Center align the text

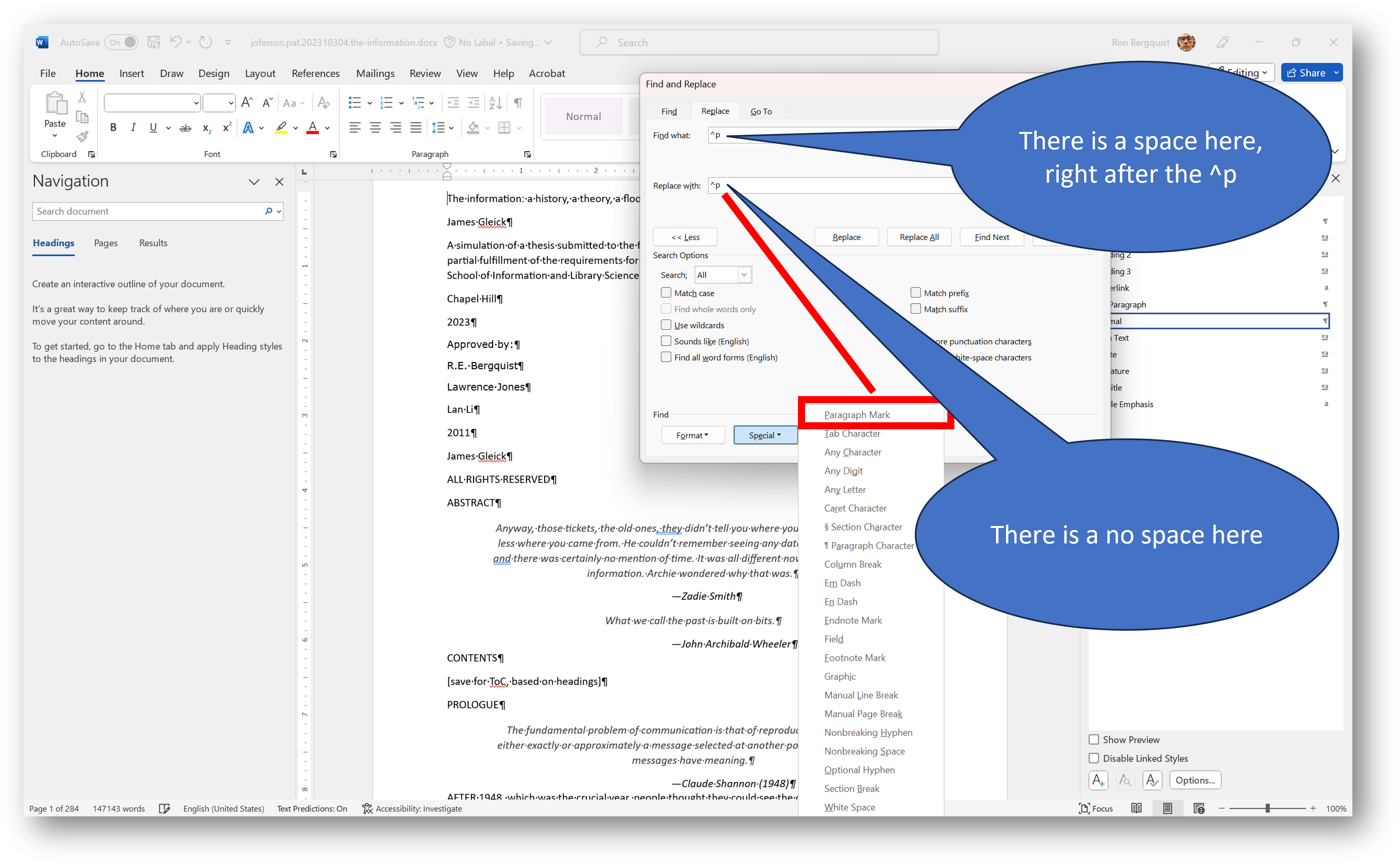tap(375, 128)
